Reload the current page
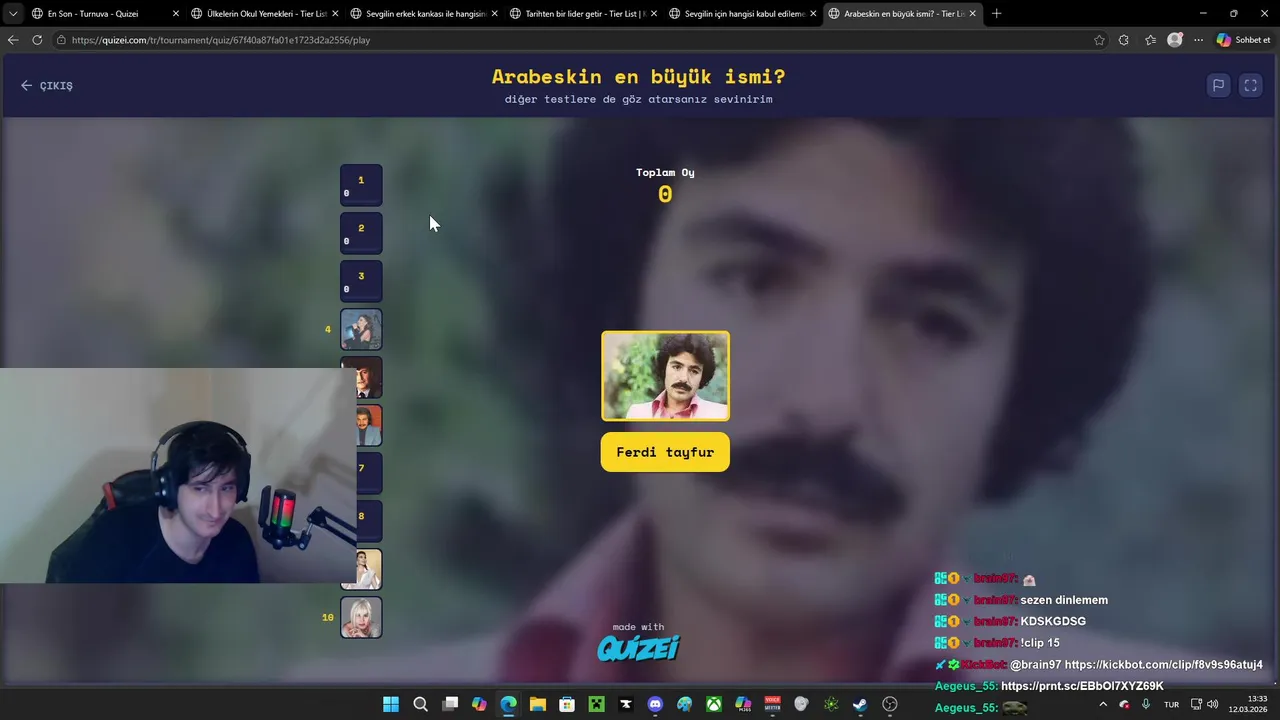The image size is (1280, 720). point(37,40)
